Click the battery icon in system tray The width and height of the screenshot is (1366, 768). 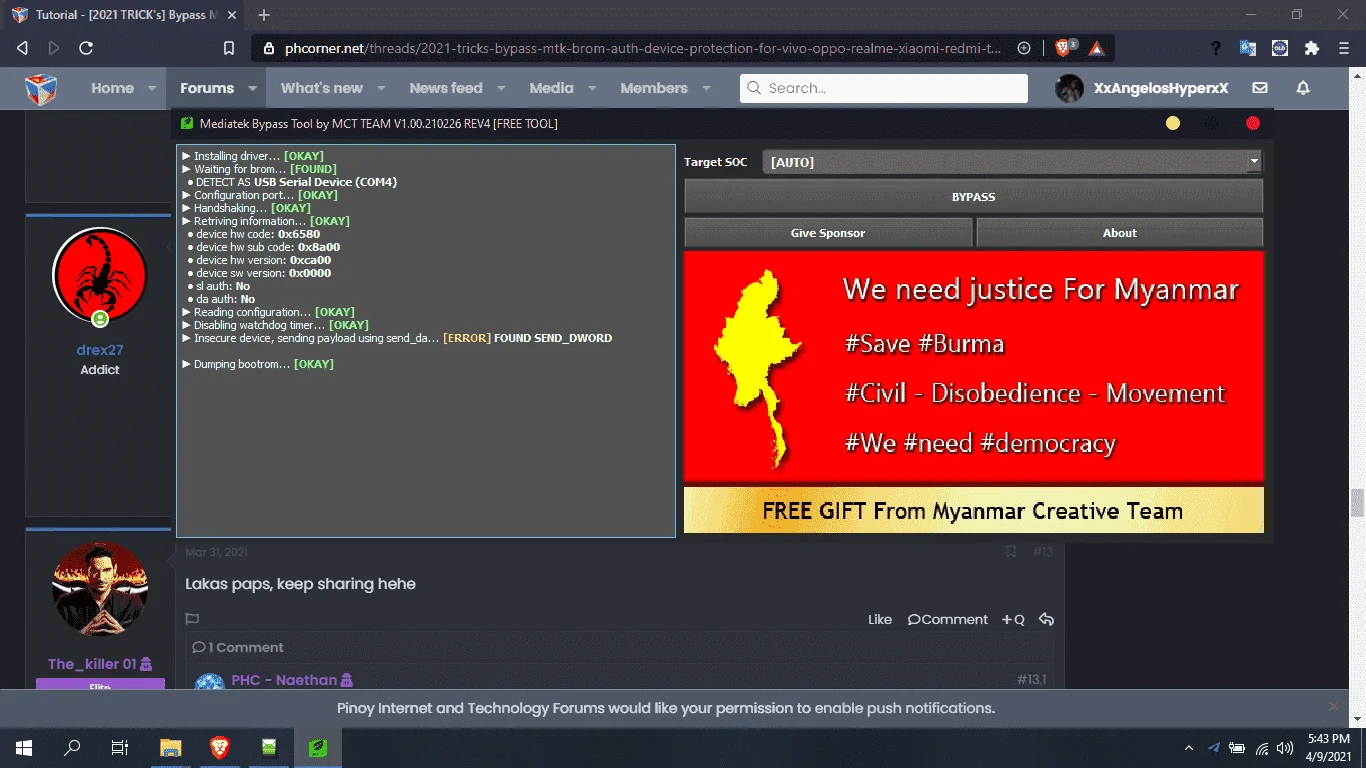1238,747
